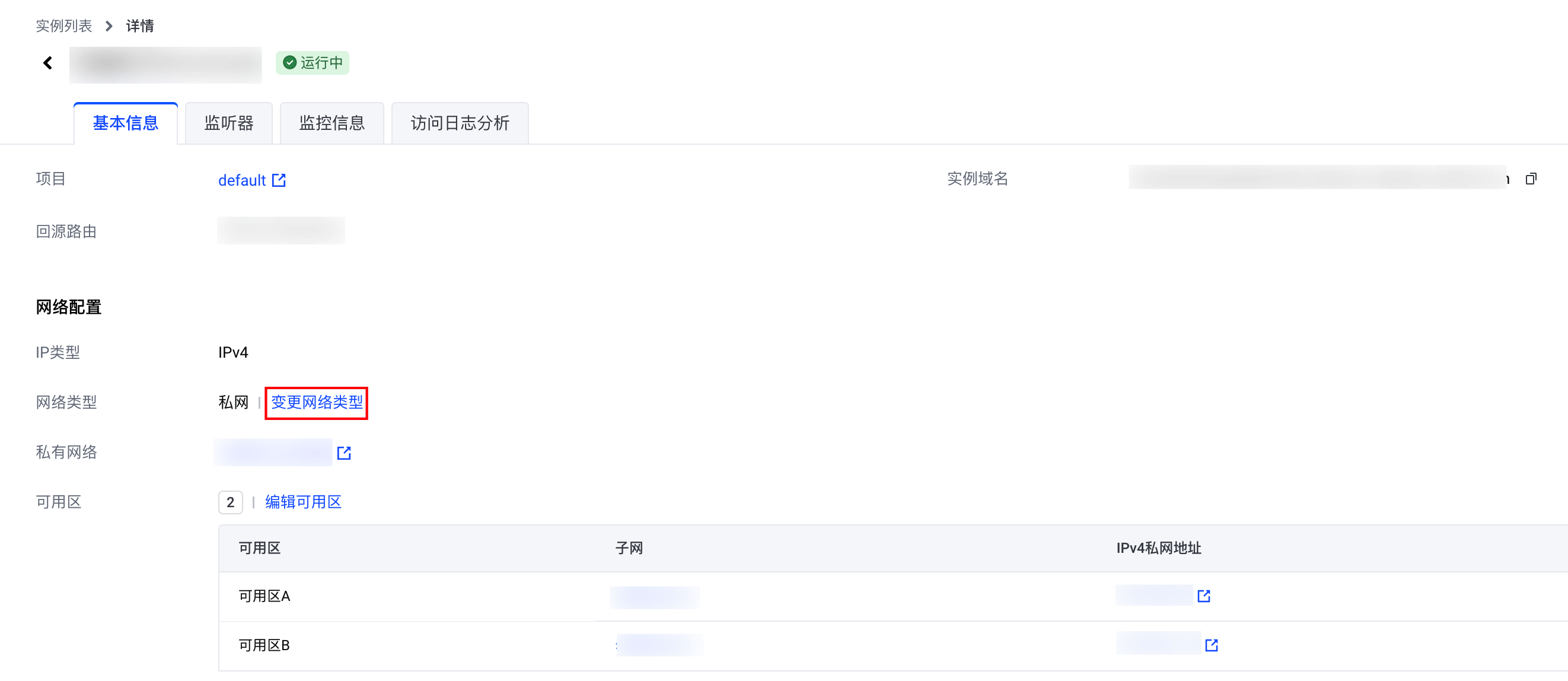The height and width of the screenshot is (681, 1568).
Task: Click the blurred private network ID
Action: pyautogui.click(x=273, y=452)
